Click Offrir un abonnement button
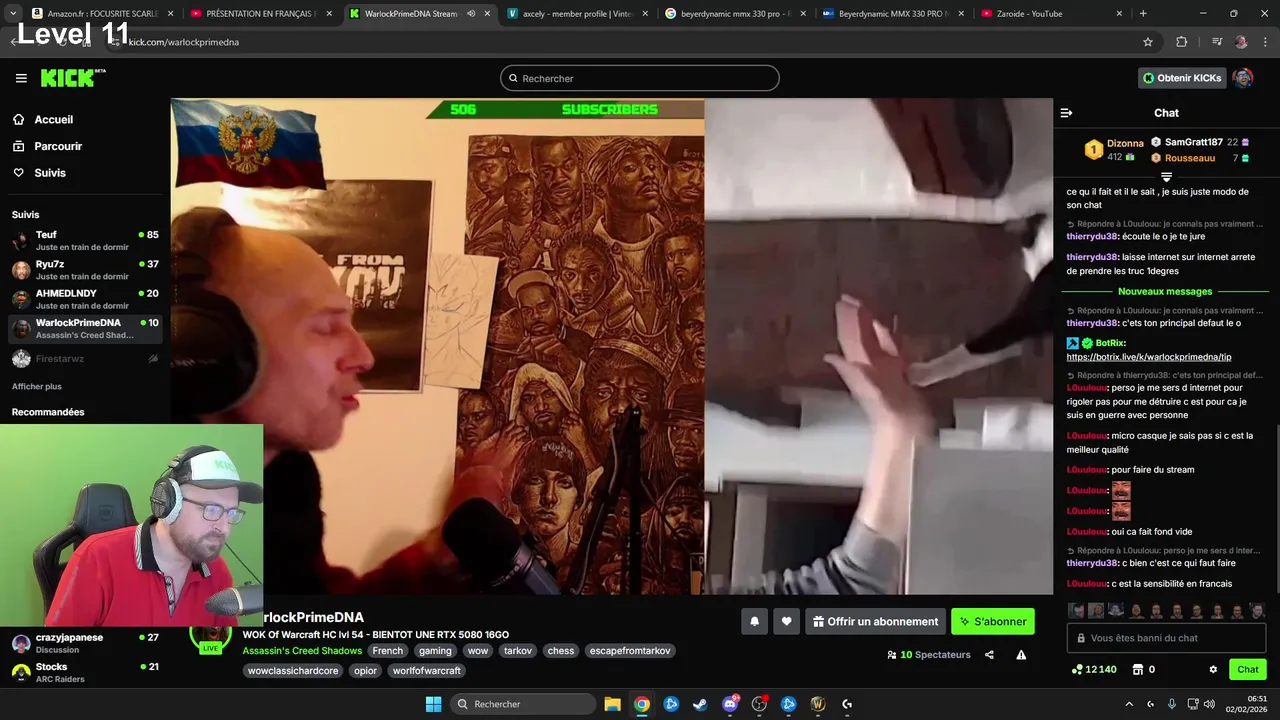 (875, 621)
